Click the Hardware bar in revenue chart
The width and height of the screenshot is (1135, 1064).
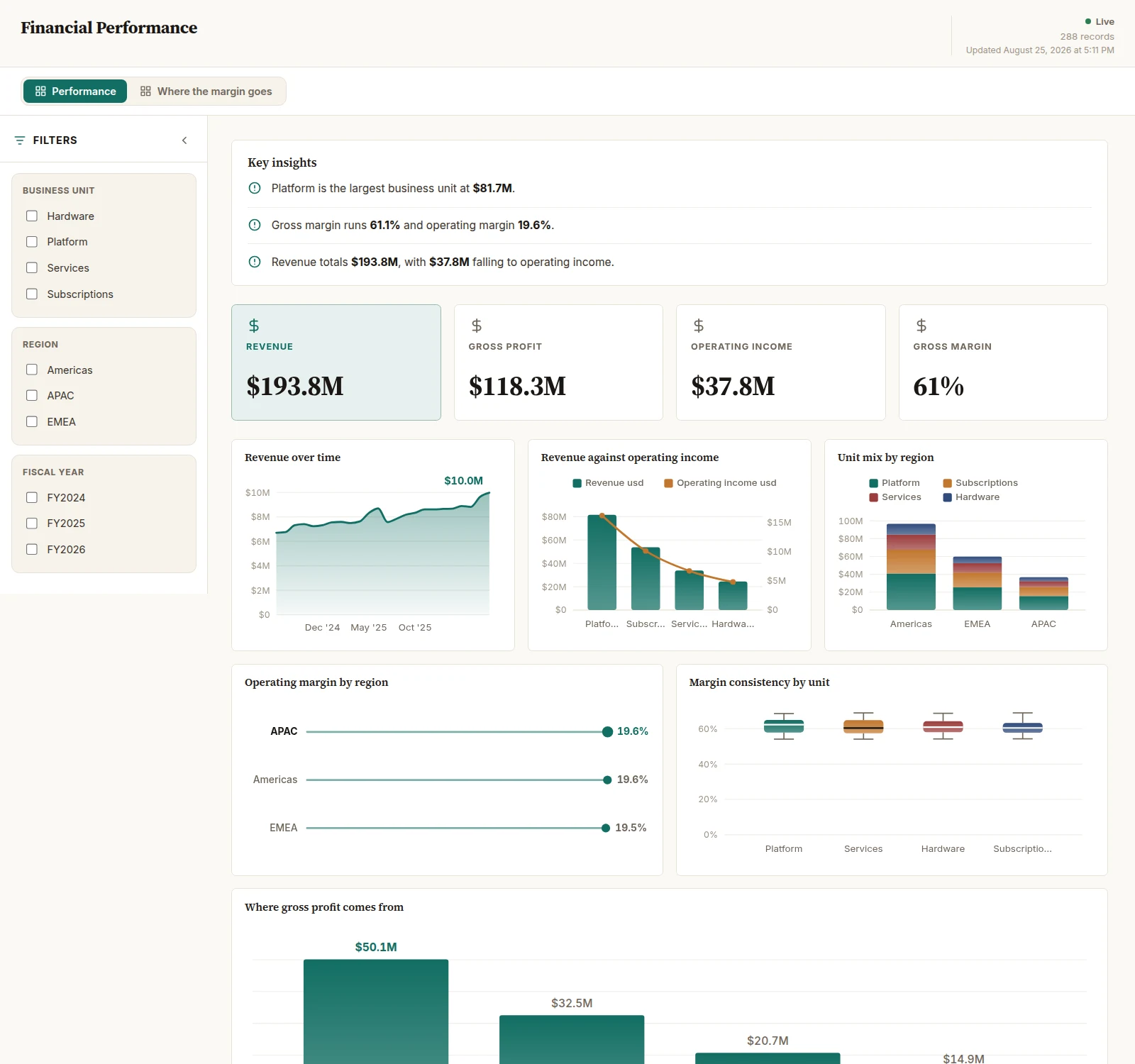733,596
